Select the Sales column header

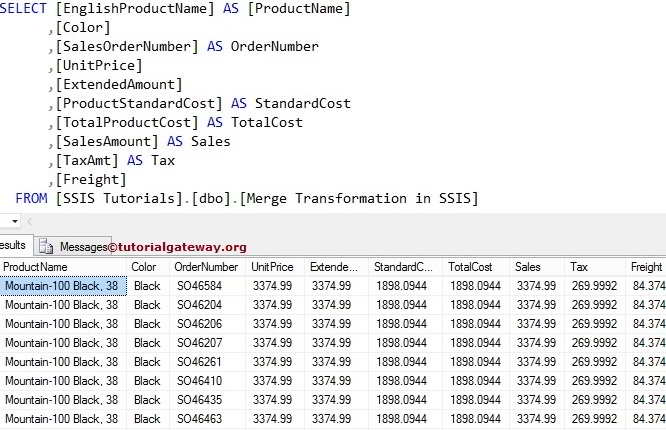click(x=527, y=267)
